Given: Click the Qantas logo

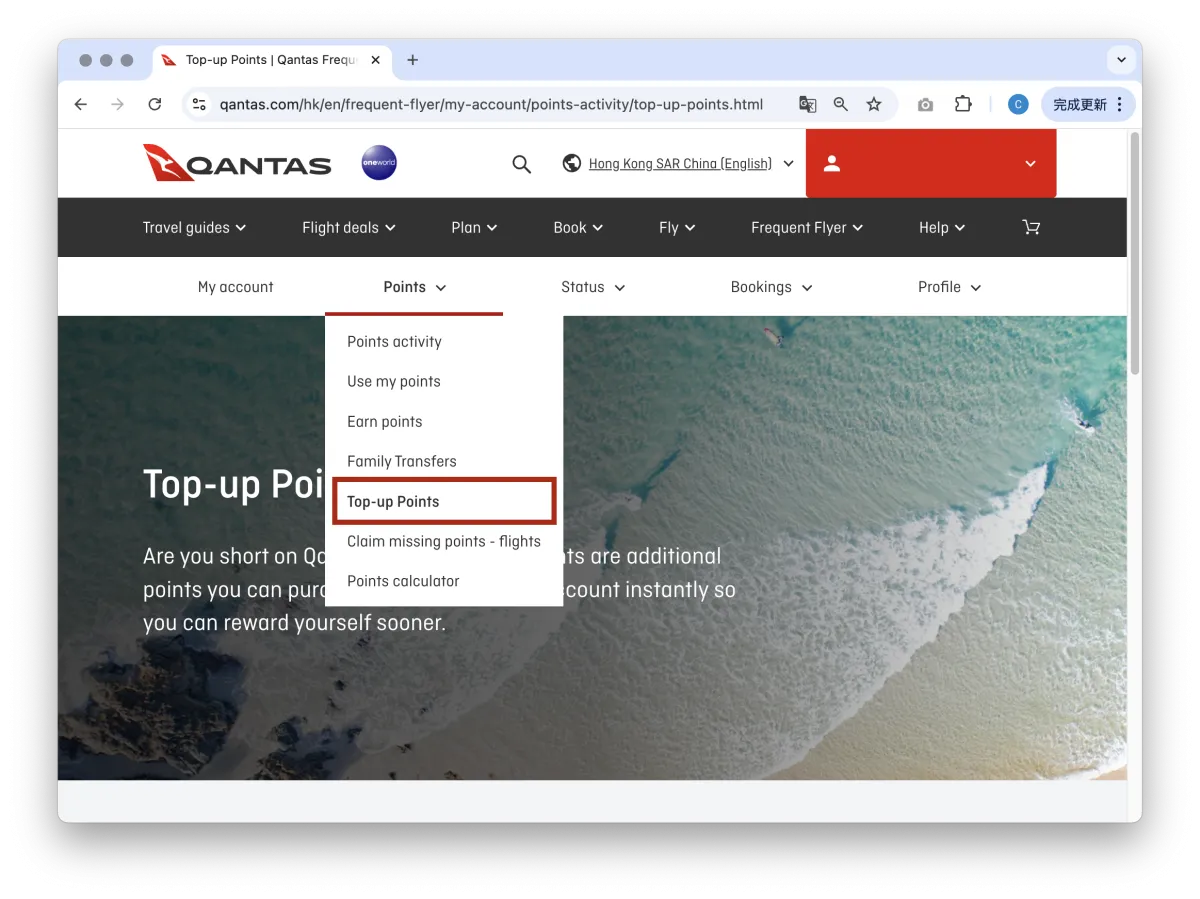Looking at the screenshot, I should click(x=237, y=163).
